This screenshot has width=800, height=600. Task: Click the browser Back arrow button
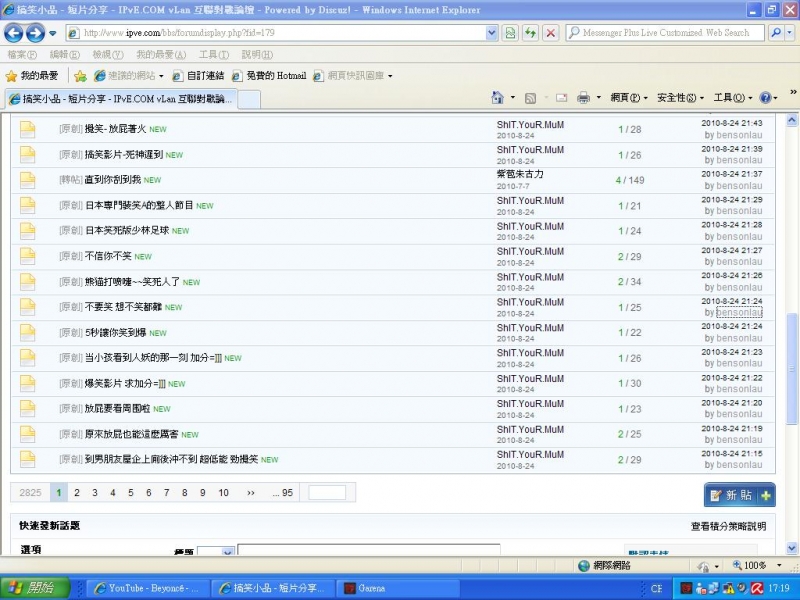tap(14, 33)
